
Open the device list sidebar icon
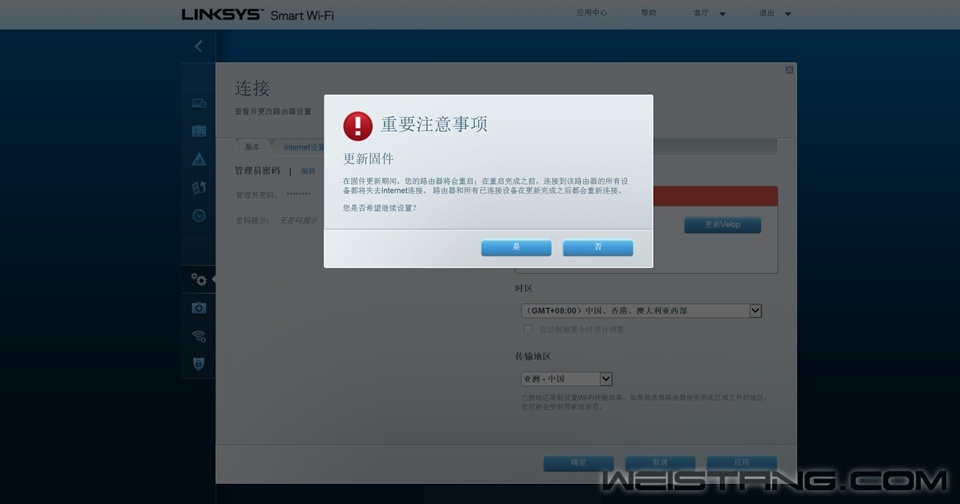199,103
